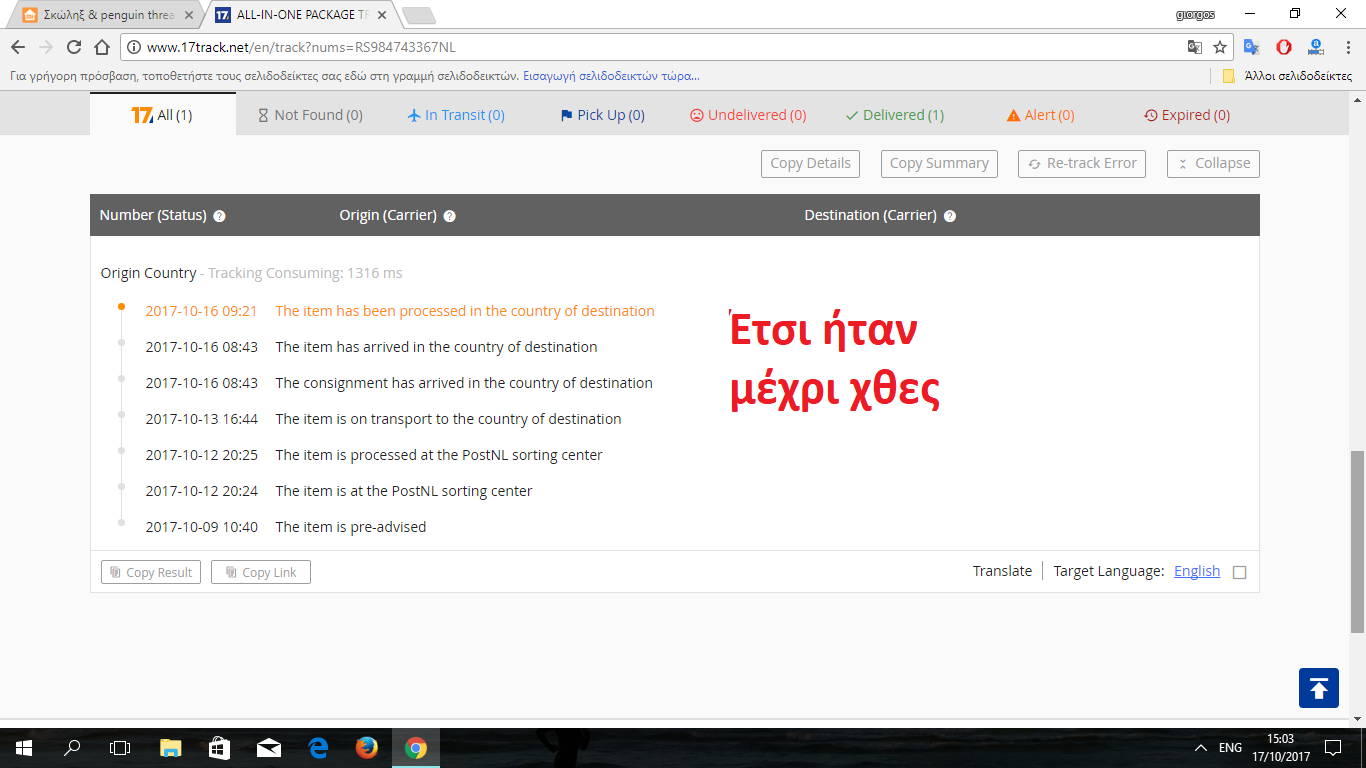Change target language via the English link
The height and width of the screenshot is (768, 1366).
click(1197, 571)
